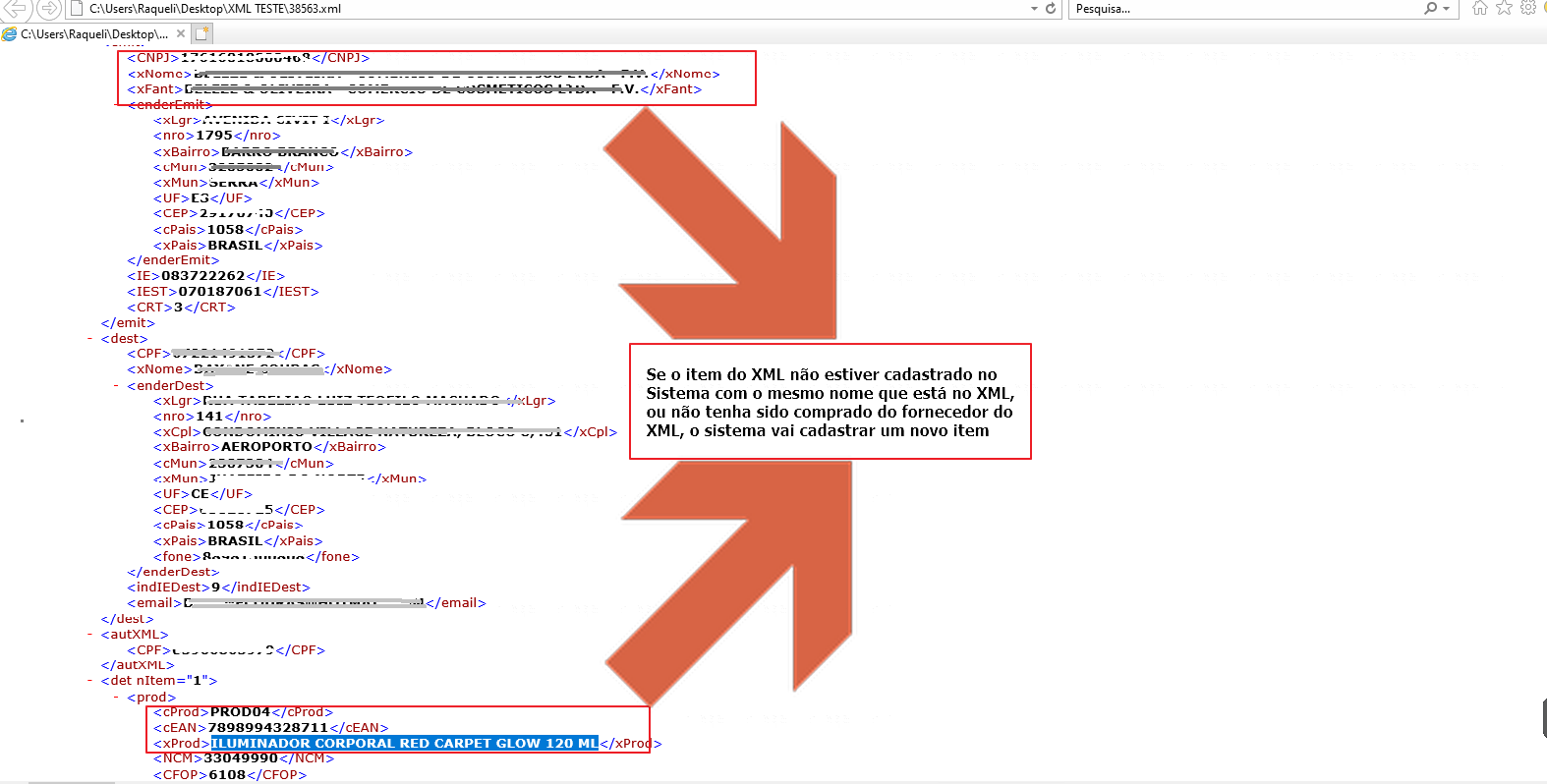This screenshot has width=1547, height=784.
Task: Click the xFant tag line
Action: (x=415, y=89)
